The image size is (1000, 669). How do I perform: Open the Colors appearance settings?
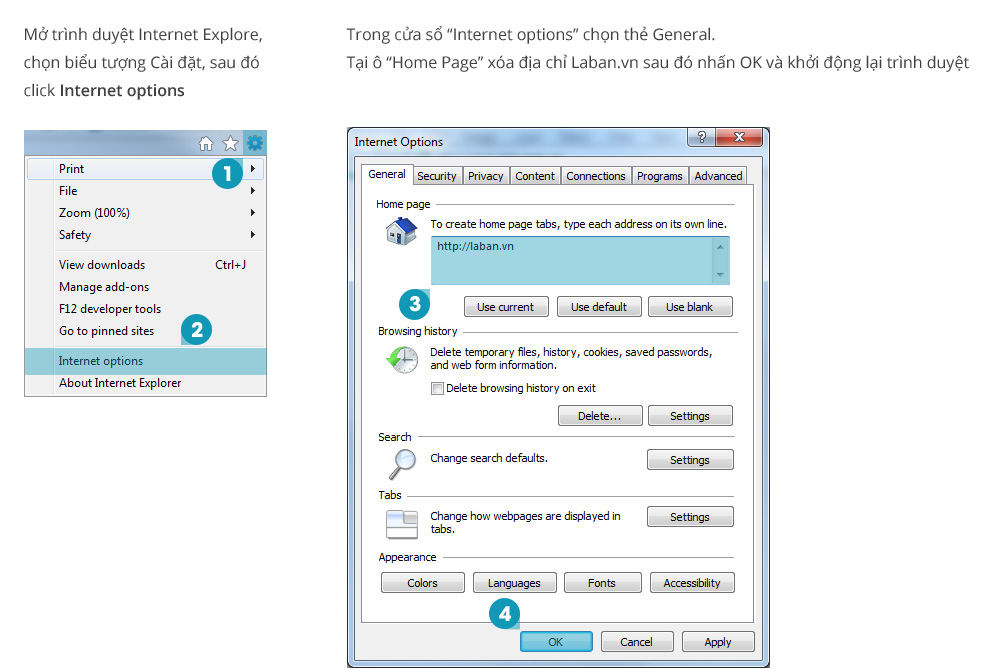[x=423, y=583]
